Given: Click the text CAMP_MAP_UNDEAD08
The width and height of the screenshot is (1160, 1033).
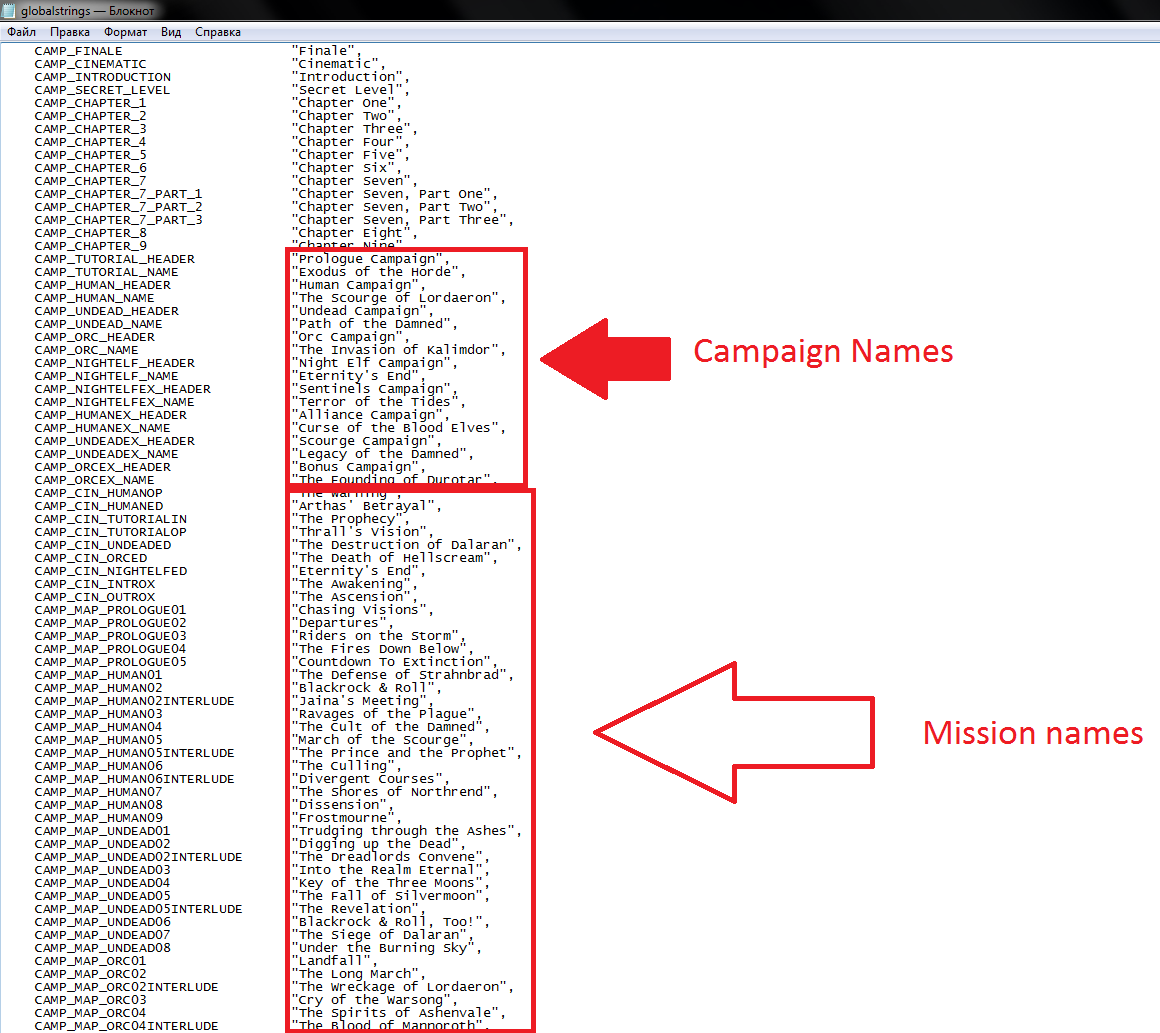Looking at the screenshot, I should click(x=102, y=949).
